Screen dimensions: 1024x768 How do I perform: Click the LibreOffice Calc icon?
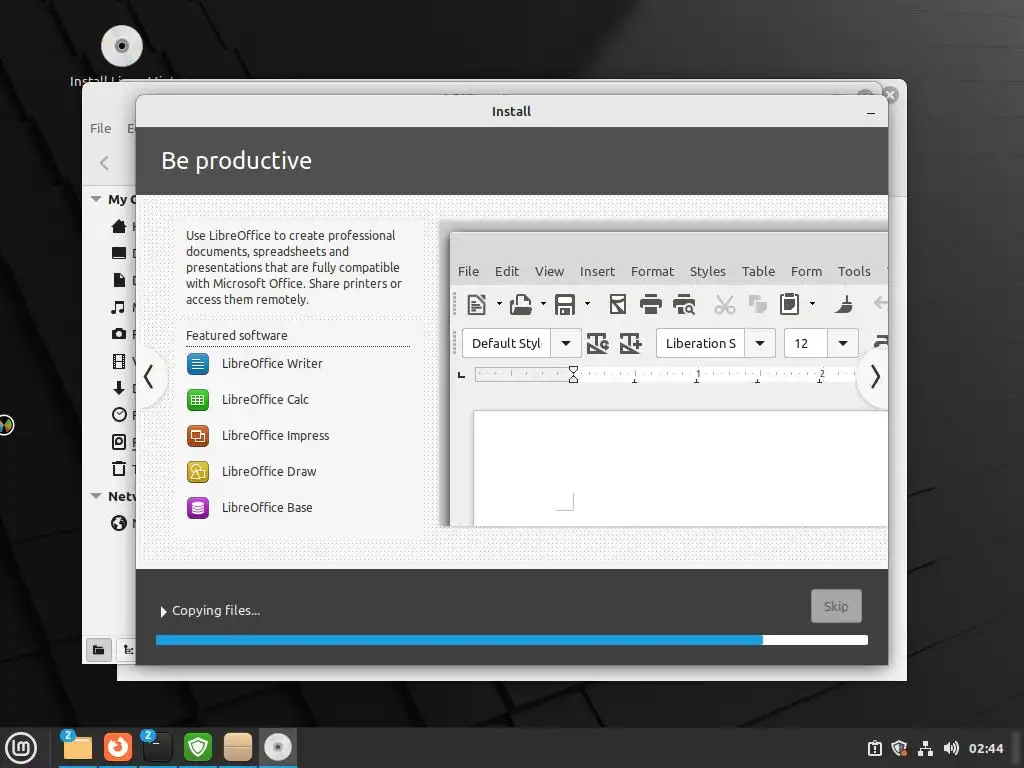198,400
